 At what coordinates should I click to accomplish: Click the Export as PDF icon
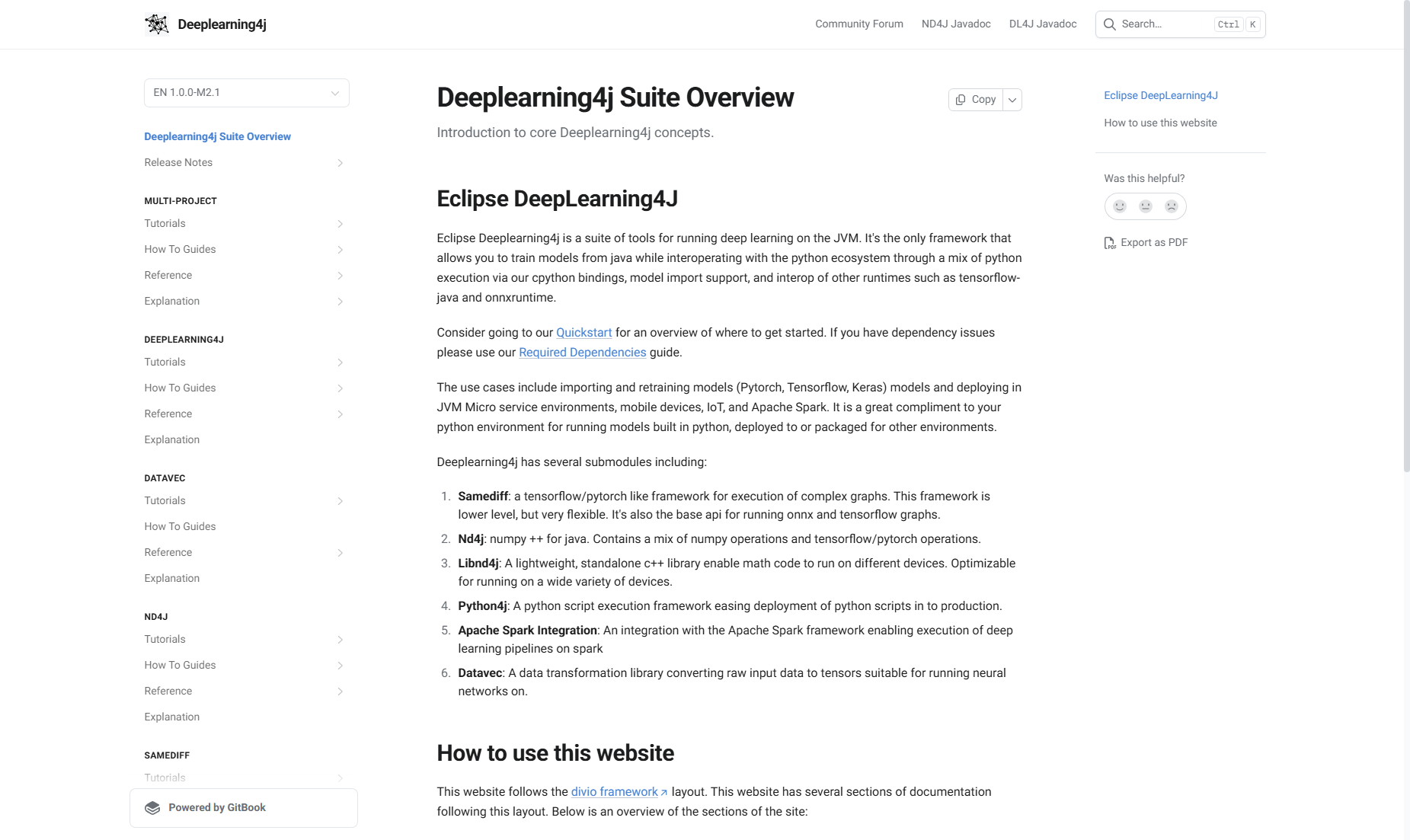coord(1110,243)
